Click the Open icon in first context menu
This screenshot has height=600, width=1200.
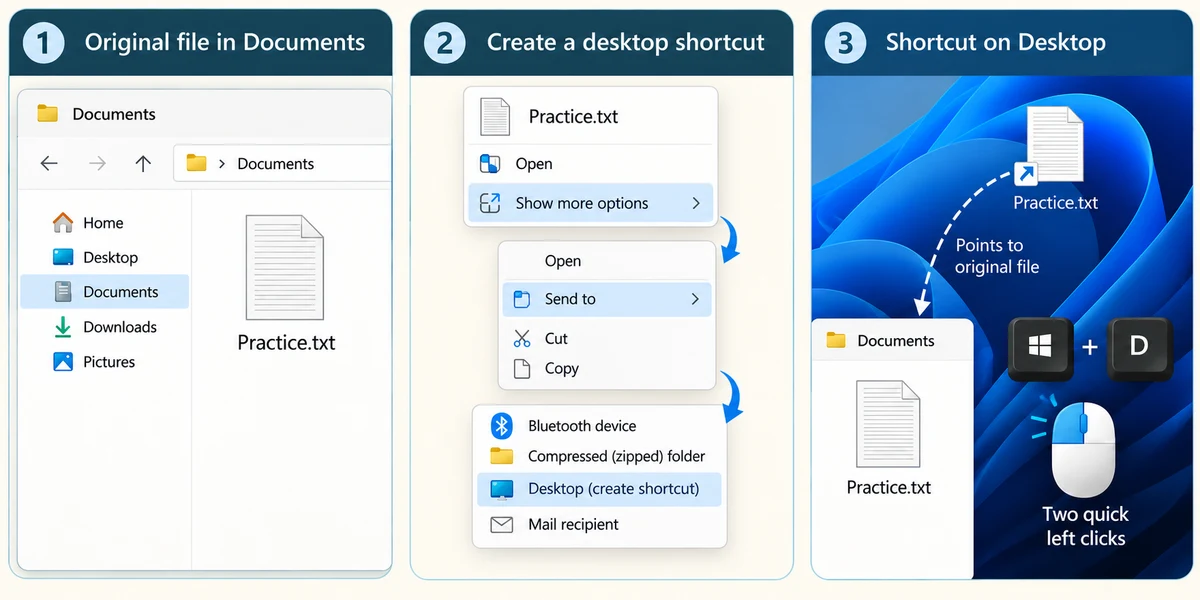pyautogui.click(x=490, y=164)
